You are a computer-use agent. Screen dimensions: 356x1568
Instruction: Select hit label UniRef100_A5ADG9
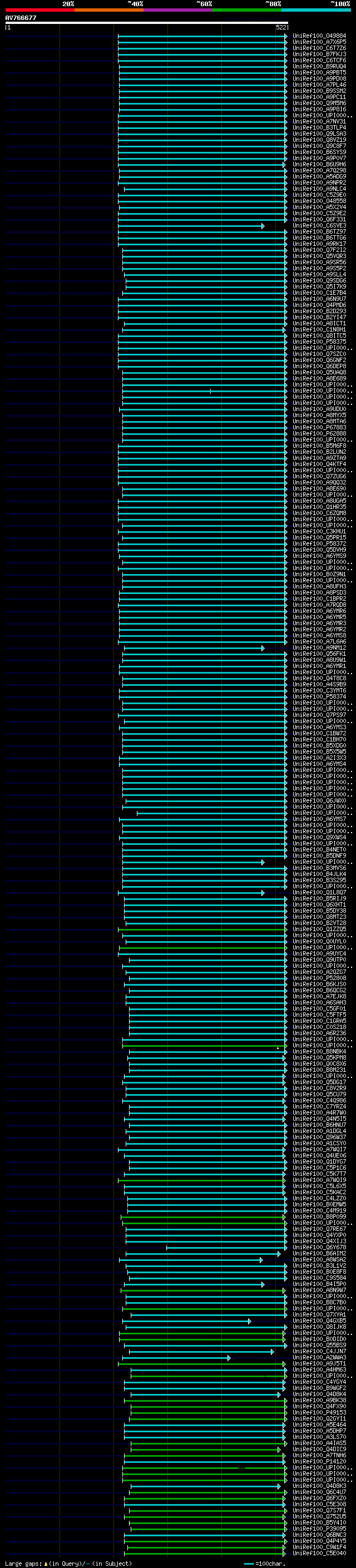click(x=319, y=176)
